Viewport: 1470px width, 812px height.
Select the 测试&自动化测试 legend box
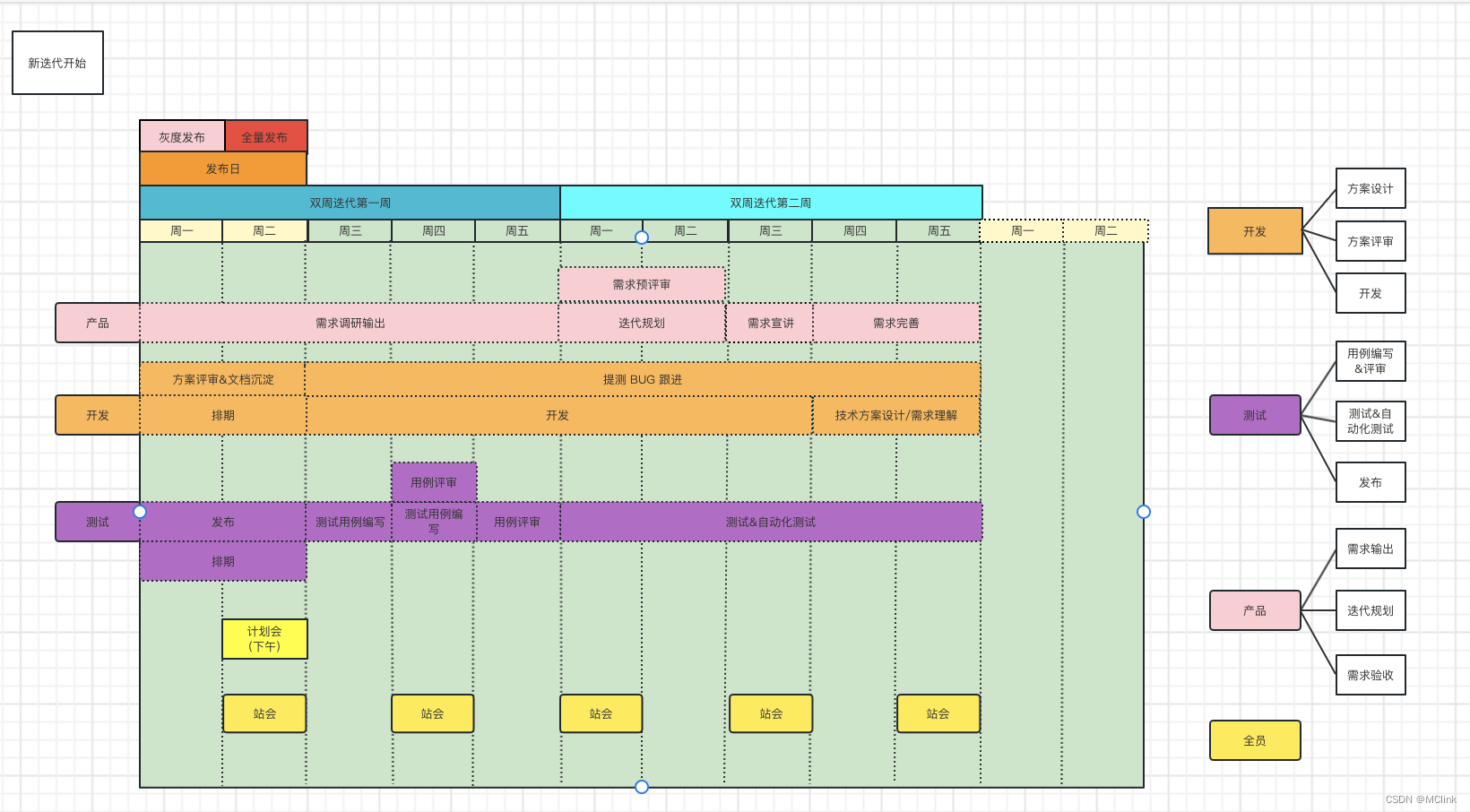[x=1371, y=421]
